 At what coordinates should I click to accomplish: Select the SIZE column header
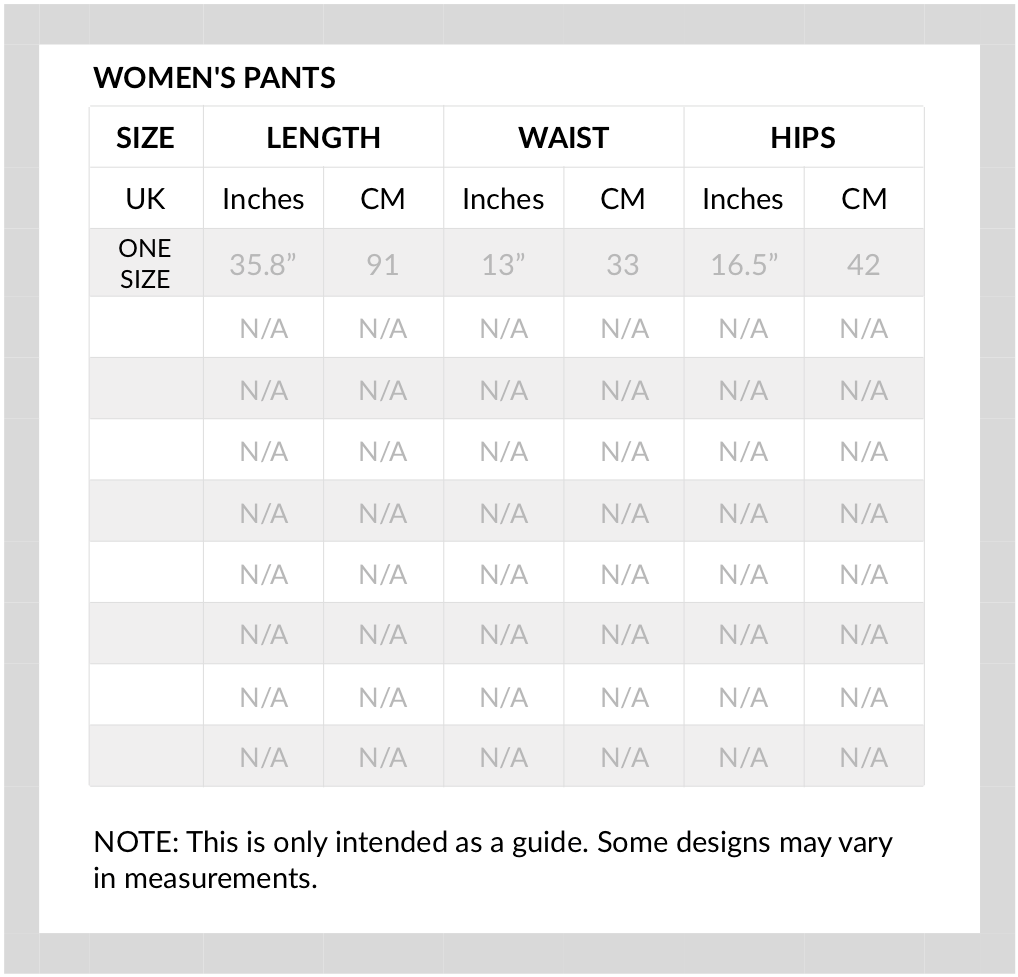click(x=145, y=138)
